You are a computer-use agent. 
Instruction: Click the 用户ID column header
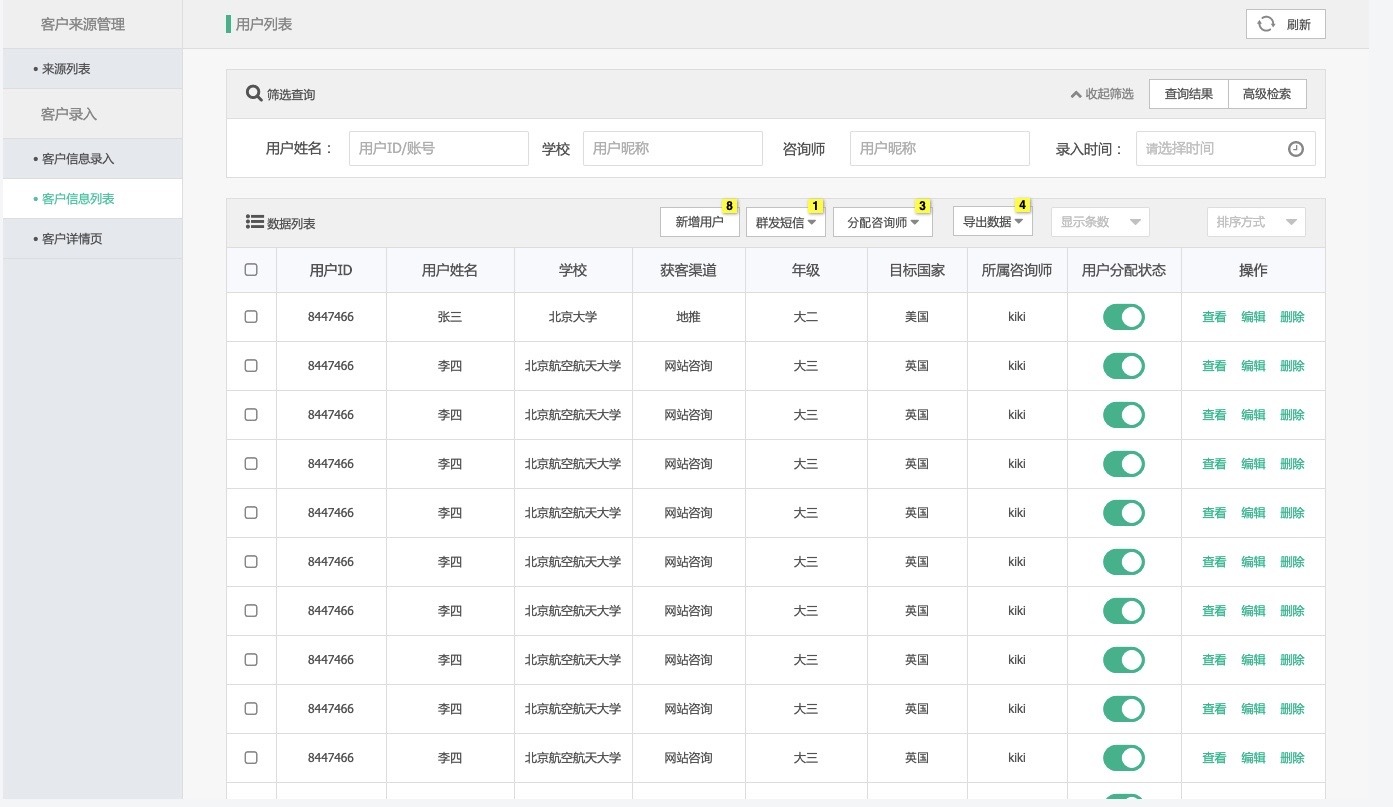coord(331,270)
